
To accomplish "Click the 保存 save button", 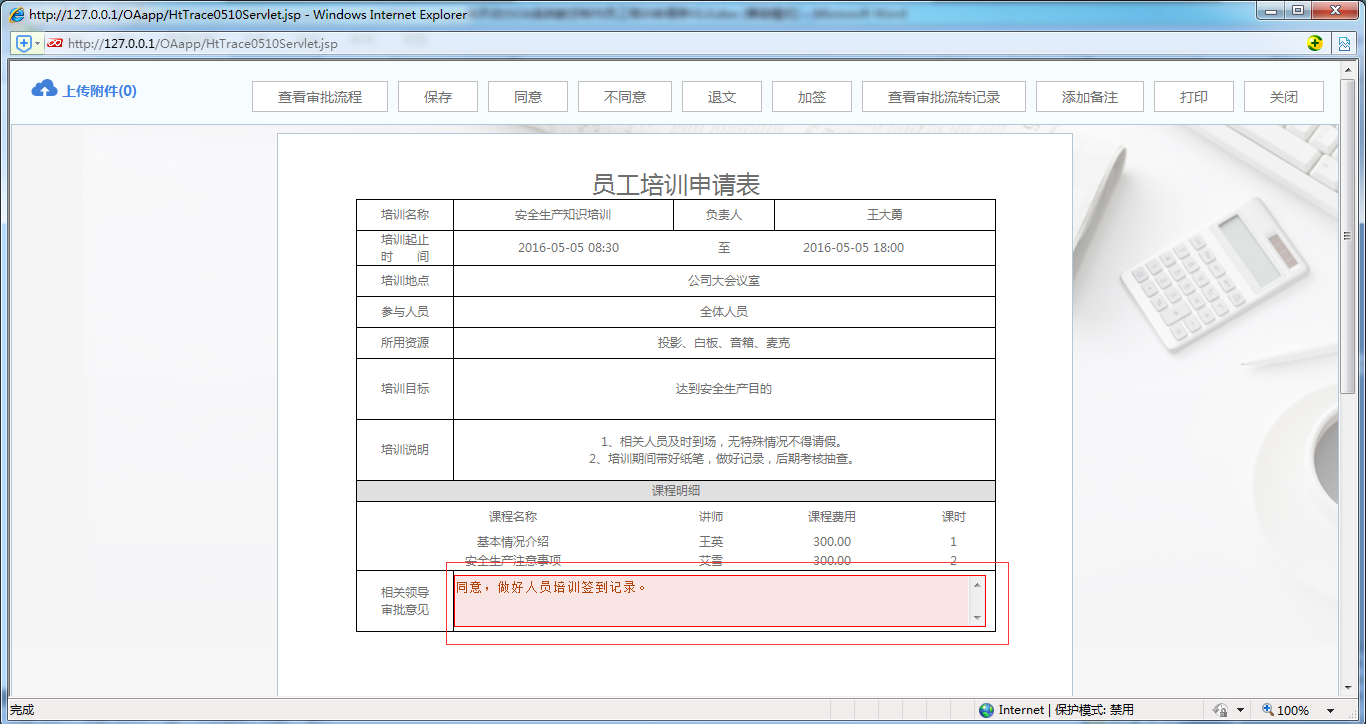I will [437, 96].
